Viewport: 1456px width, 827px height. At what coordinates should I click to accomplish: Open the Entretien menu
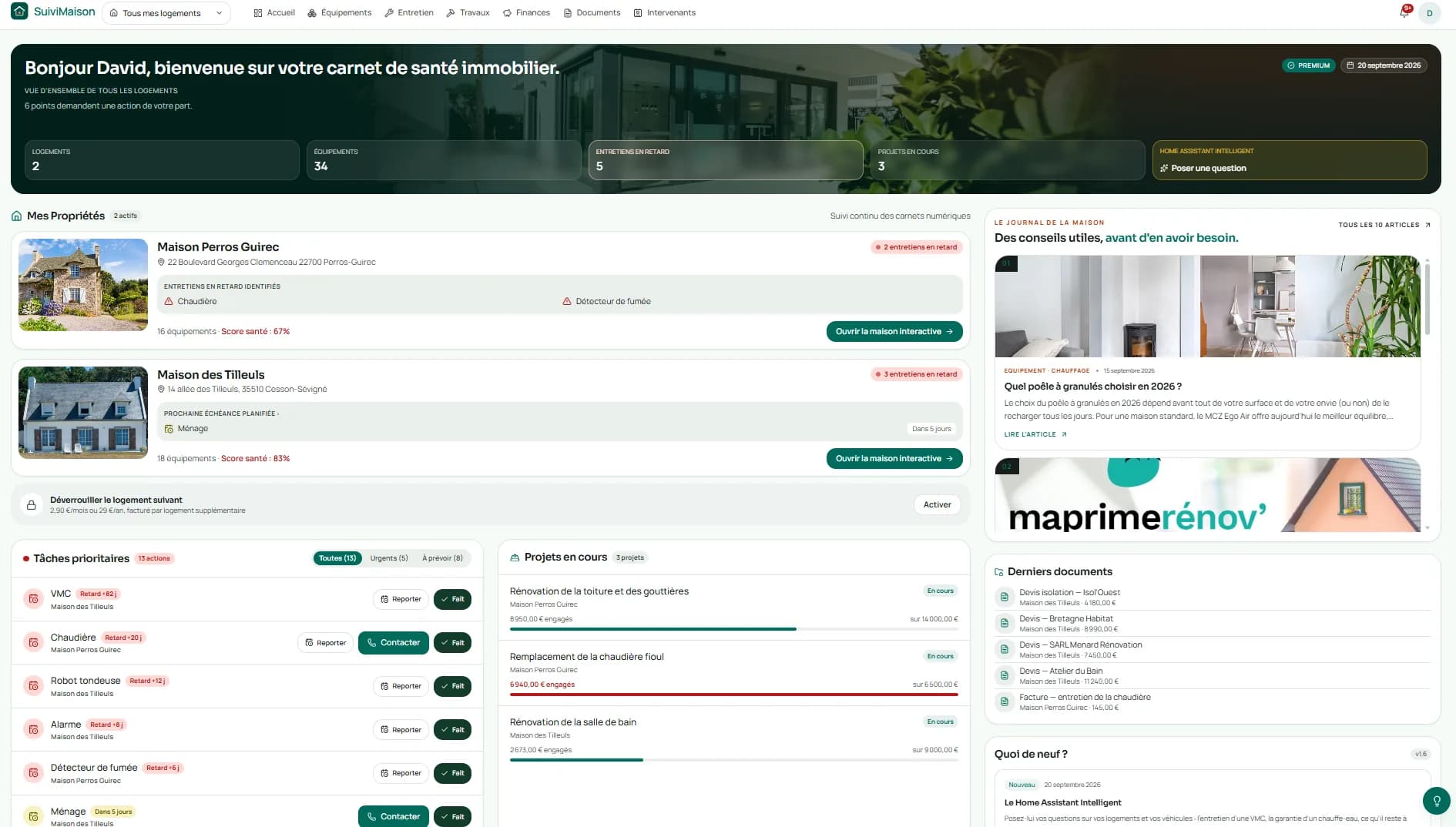(x=409, y=12)
